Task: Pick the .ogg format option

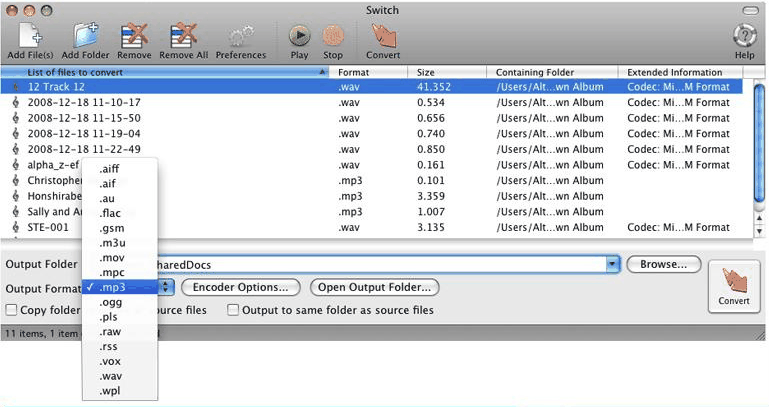Action: point(110,302)
